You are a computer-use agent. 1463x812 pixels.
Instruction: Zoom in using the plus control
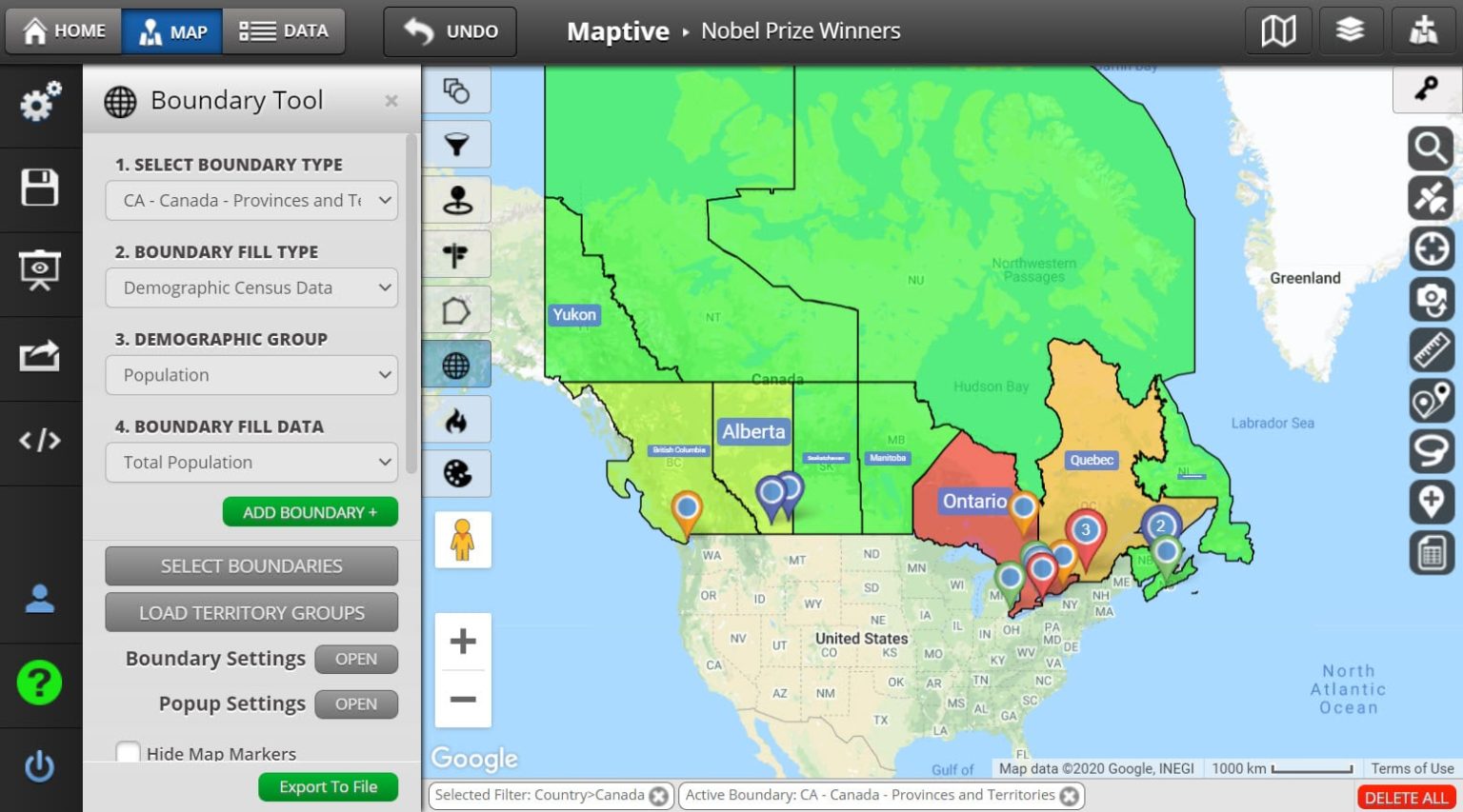pyautogui.click(x=463, y=642)
